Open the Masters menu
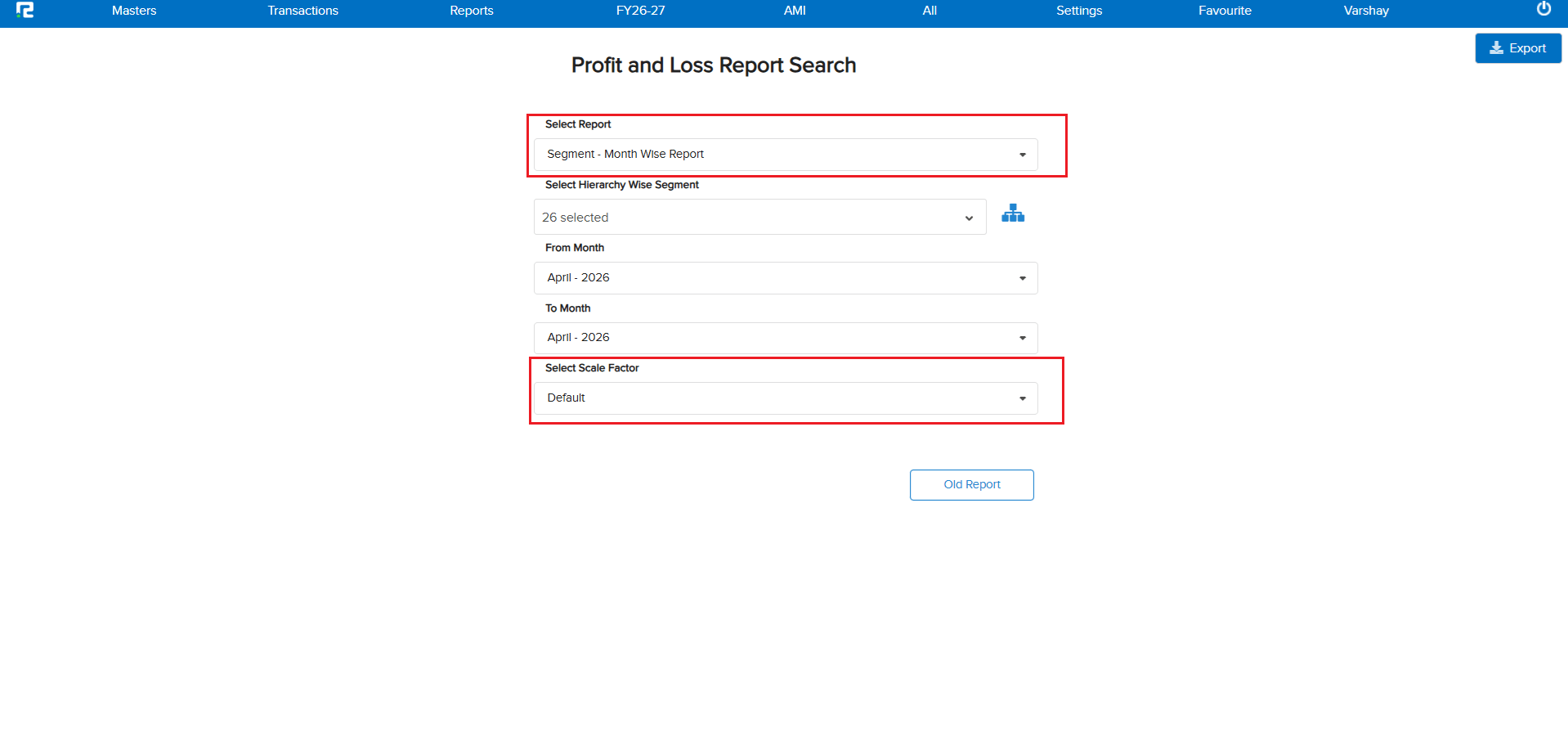Screen dimensions: 1568x737 point(134,11)
